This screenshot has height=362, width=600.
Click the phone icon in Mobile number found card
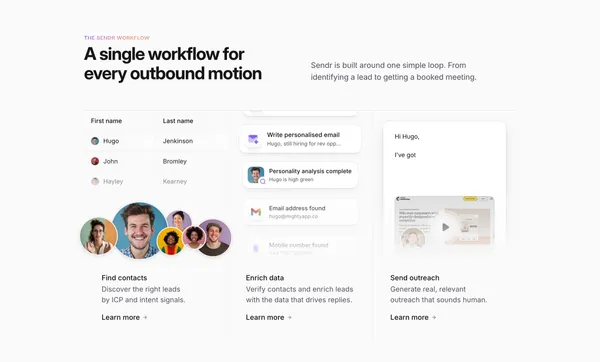click(x=256, y=248)
